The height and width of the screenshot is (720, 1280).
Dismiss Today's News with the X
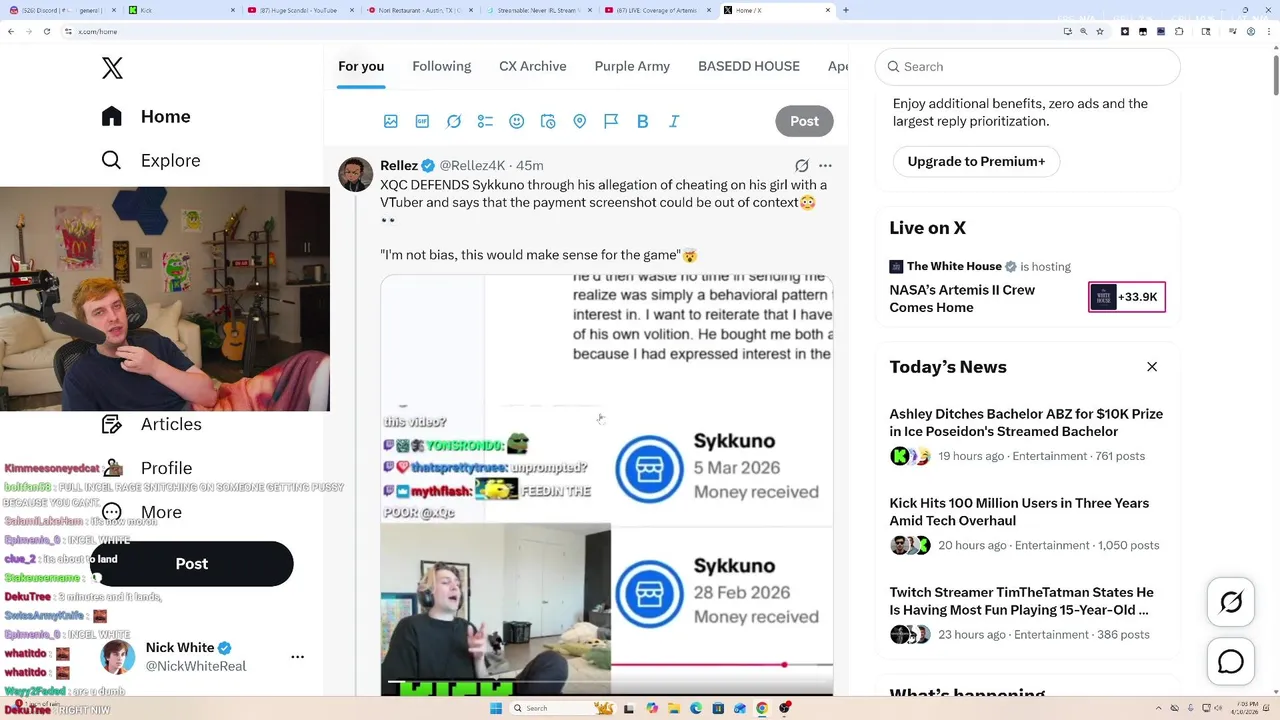1152,367
